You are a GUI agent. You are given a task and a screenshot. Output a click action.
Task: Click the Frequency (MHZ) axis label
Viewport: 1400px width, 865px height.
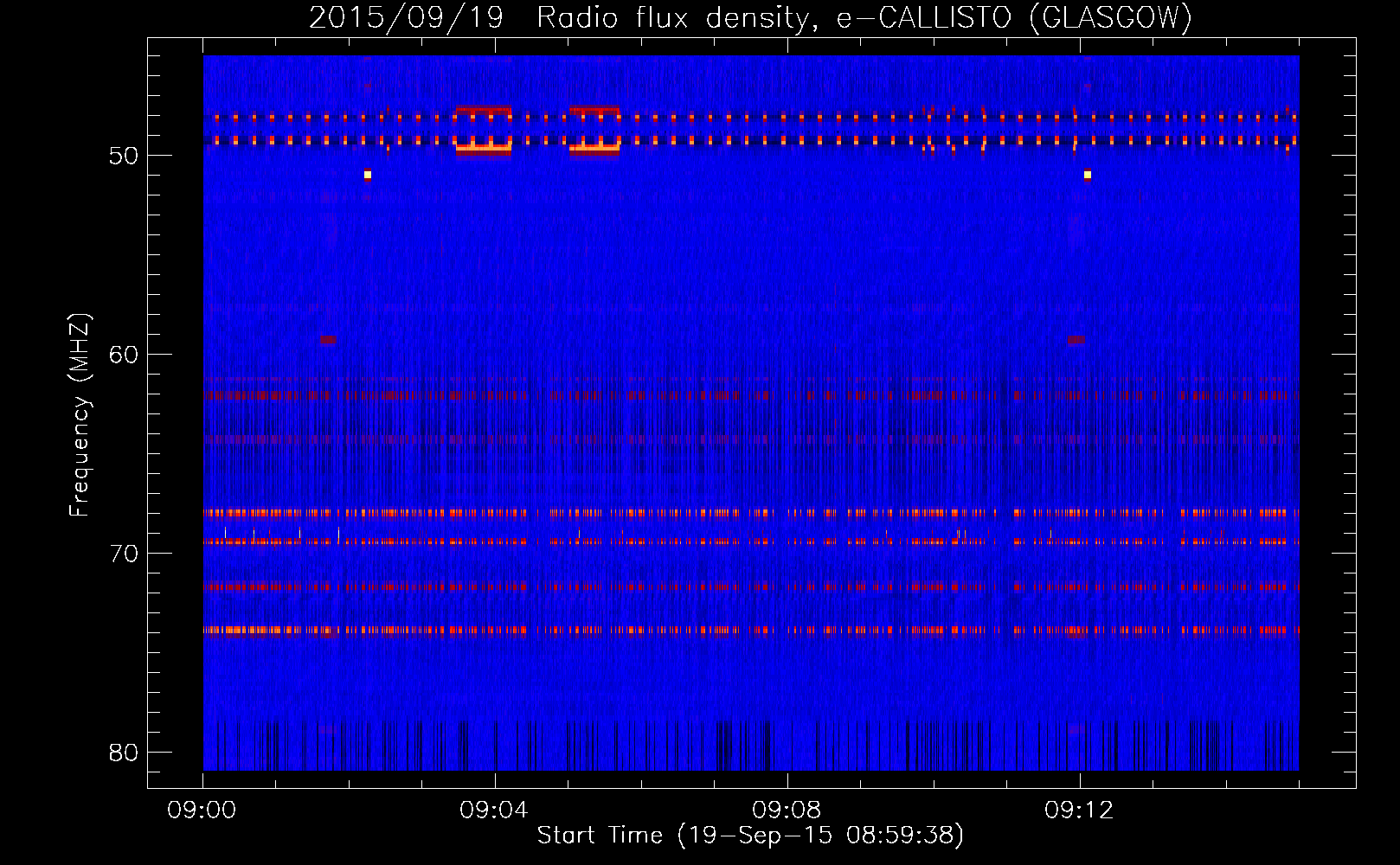click(80, 415)
